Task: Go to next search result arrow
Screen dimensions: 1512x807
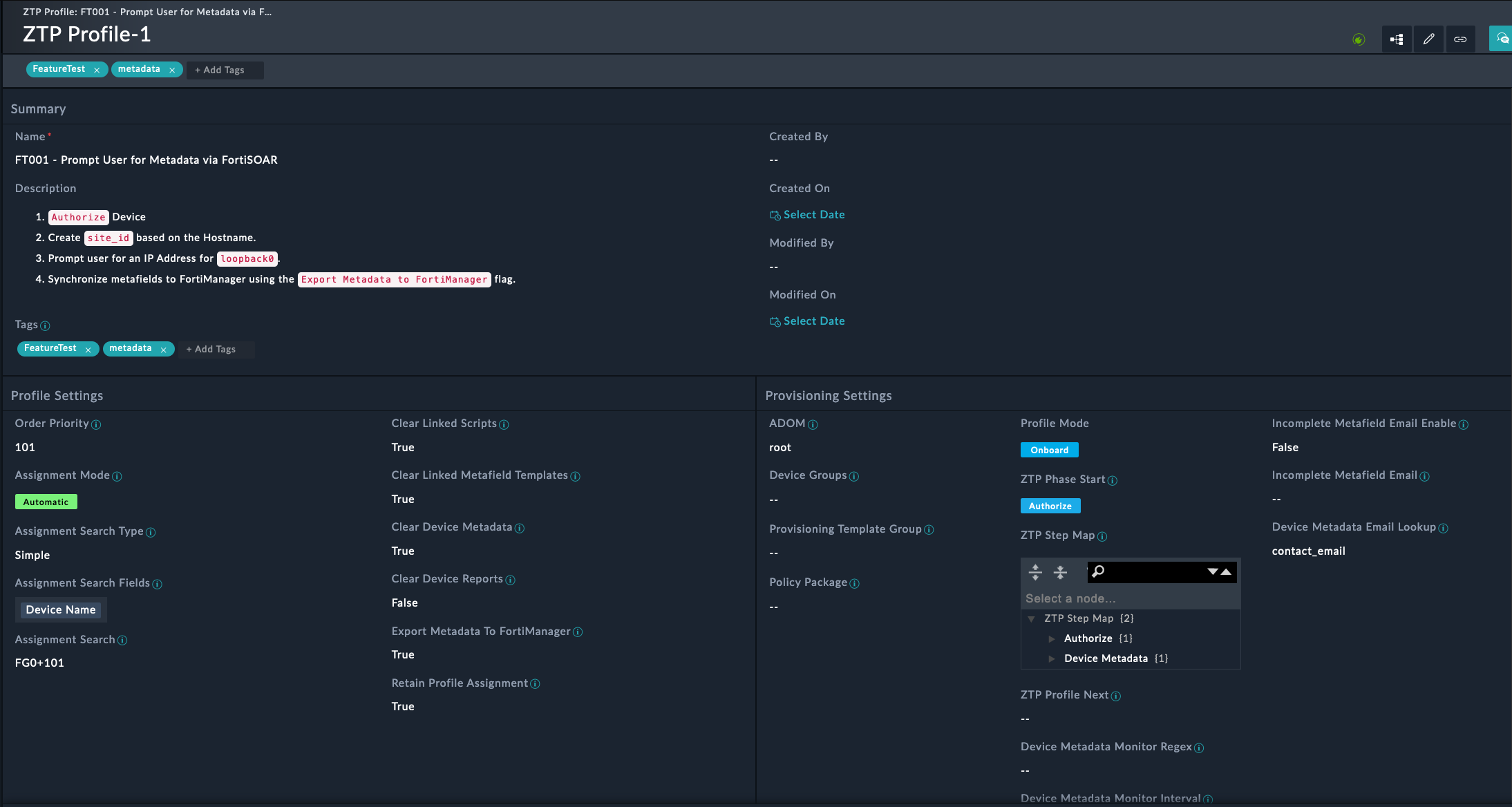Action: (1213, 572)
